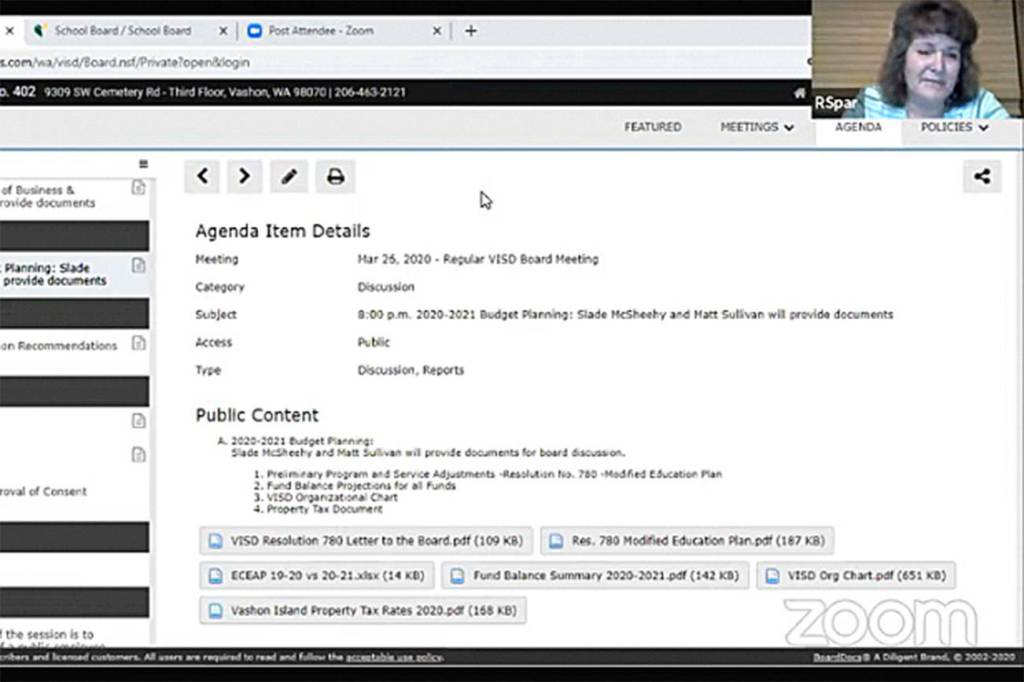
Task: Click the previous item arrow button
Action: pyautogui.click(x=202, y=176)
